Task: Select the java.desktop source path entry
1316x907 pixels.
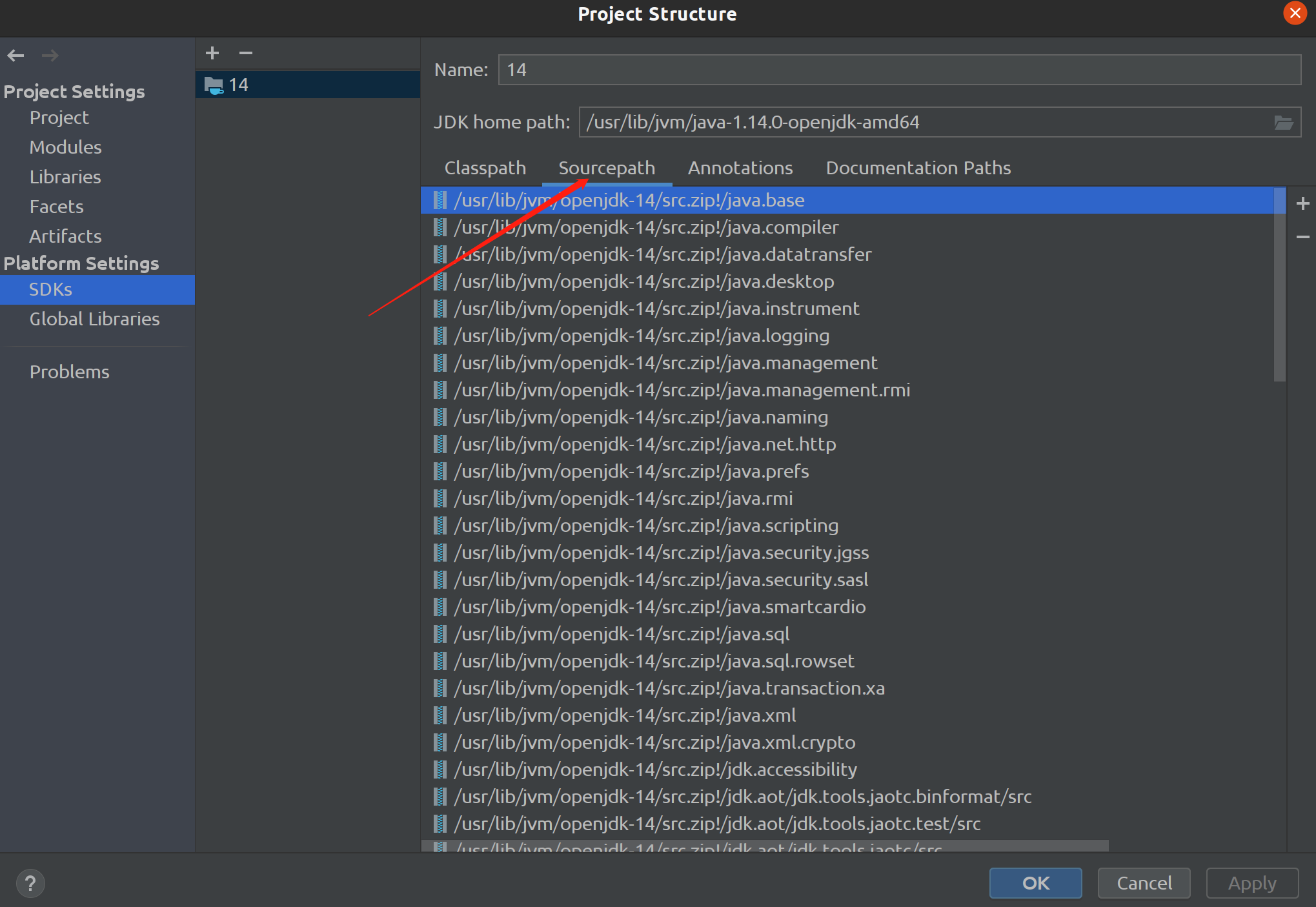Action: click(x=643, y=281)
